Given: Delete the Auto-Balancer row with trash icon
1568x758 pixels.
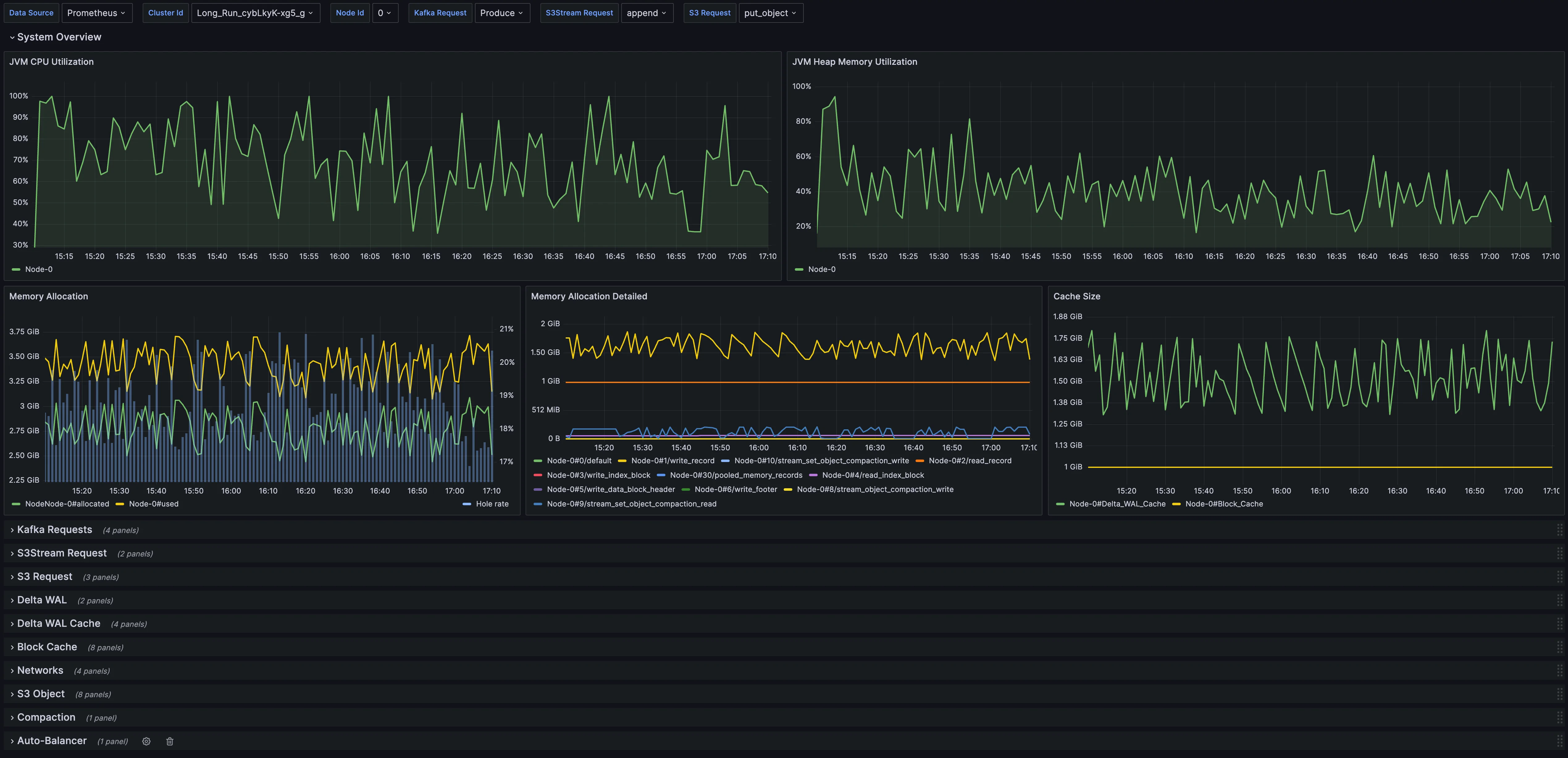Looking at the screenshot, I should point(170,741).
